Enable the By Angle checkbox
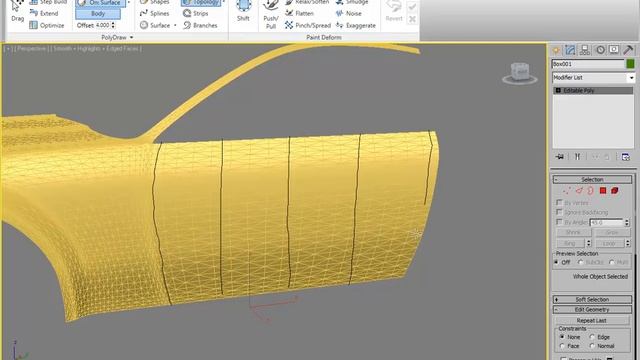Image resolution: width=640 pixels, height=360 pixels. tap(560, 222)
